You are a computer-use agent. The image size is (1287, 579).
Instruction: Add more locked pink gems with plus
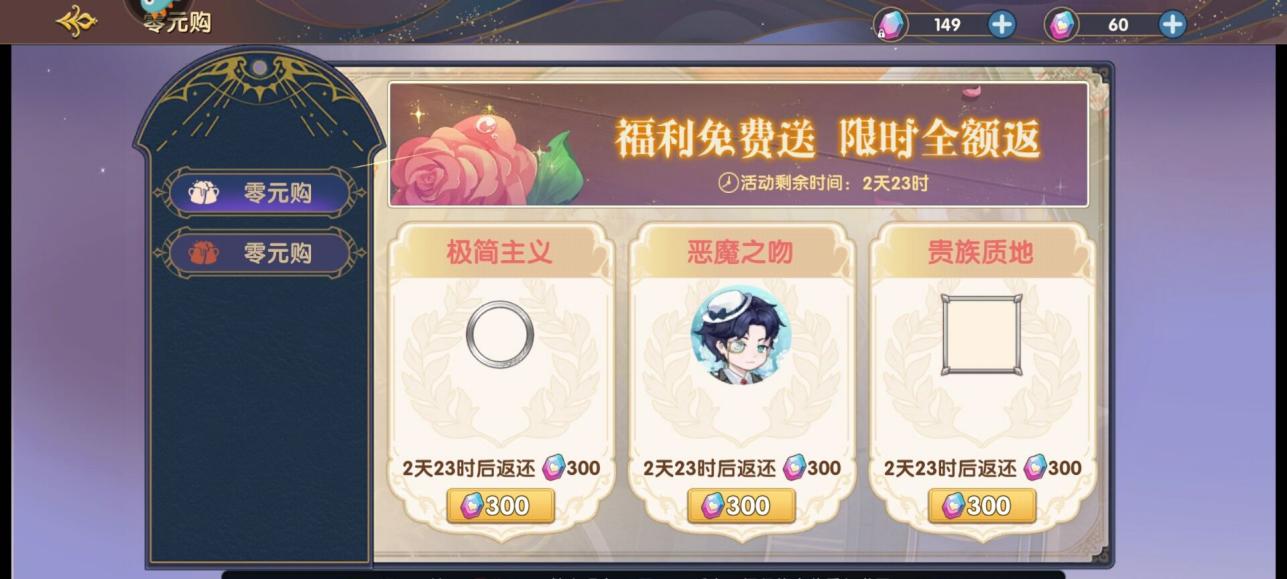click(1002, 25)
